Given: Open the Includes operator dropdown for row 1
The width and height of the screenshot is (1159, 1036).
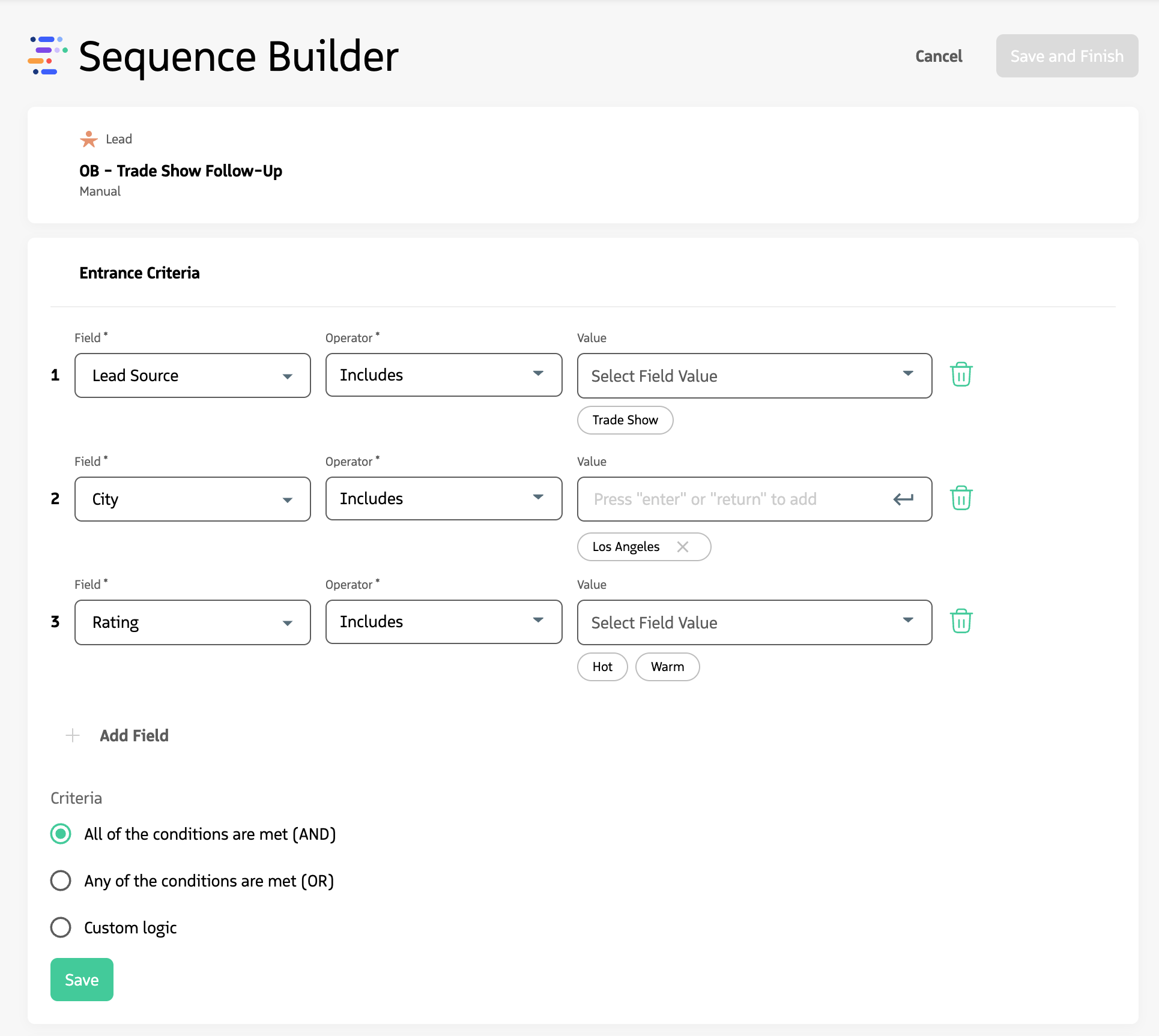Looking at the screenshot, I should pos(538,375).
